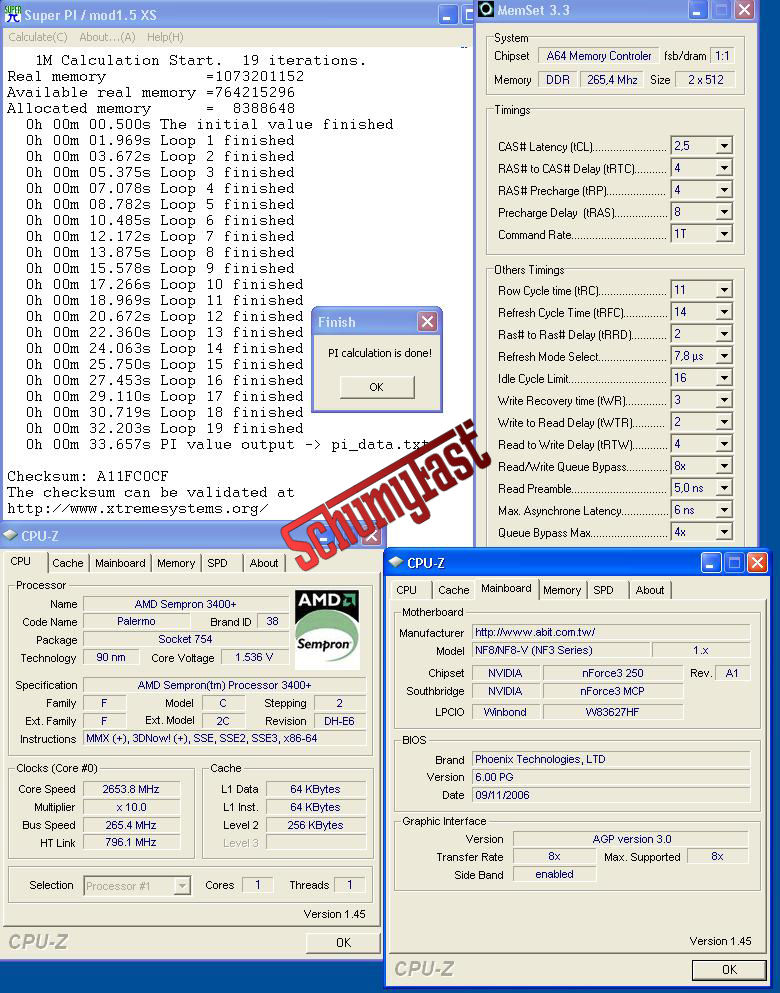Close the Finish dialog with X
Screen dimensions: 780x993
coord(427,322)
